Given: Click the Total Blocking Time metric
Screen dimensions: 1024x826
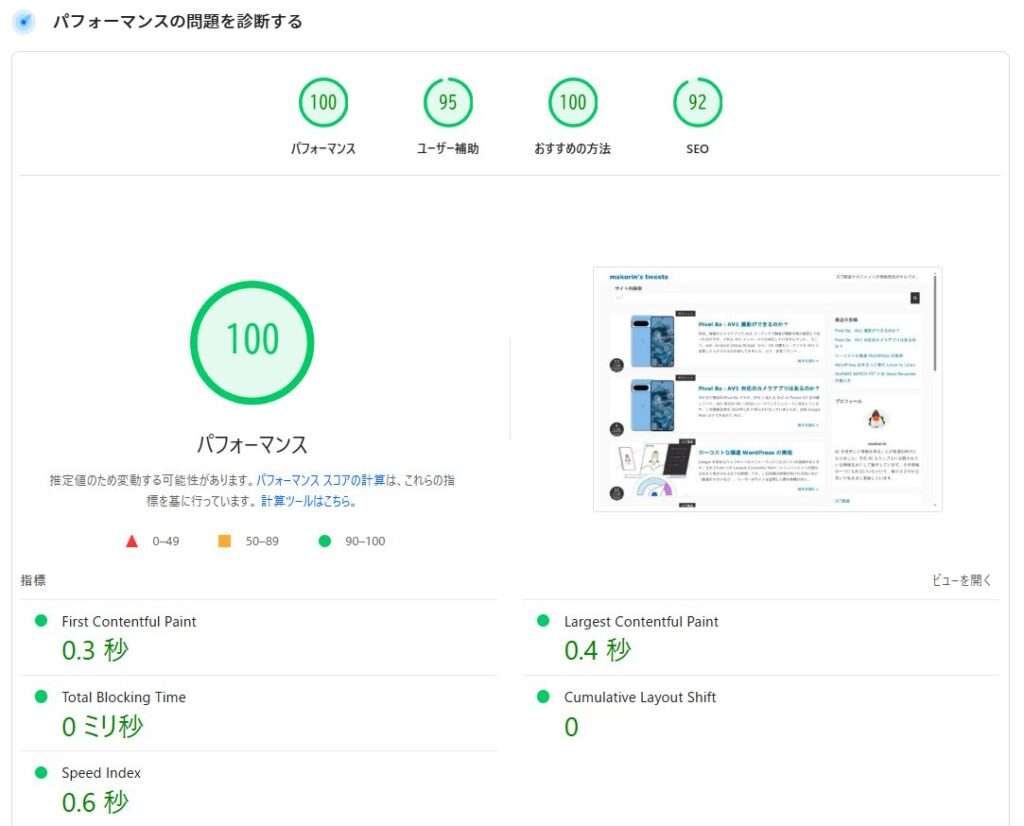Looking at the screenshot, I should tap(124, 697).
